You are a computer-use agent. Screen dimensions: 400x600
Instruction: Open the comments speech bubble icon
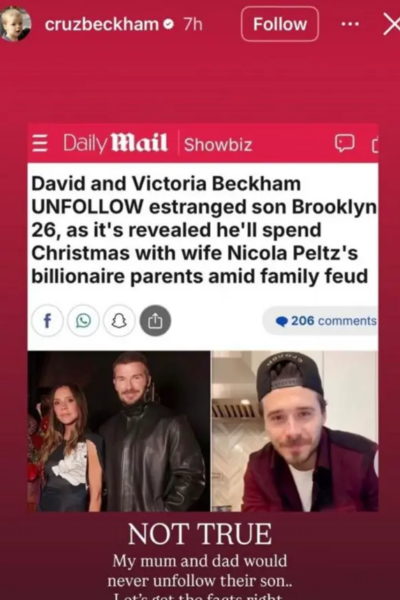point(344,143)
